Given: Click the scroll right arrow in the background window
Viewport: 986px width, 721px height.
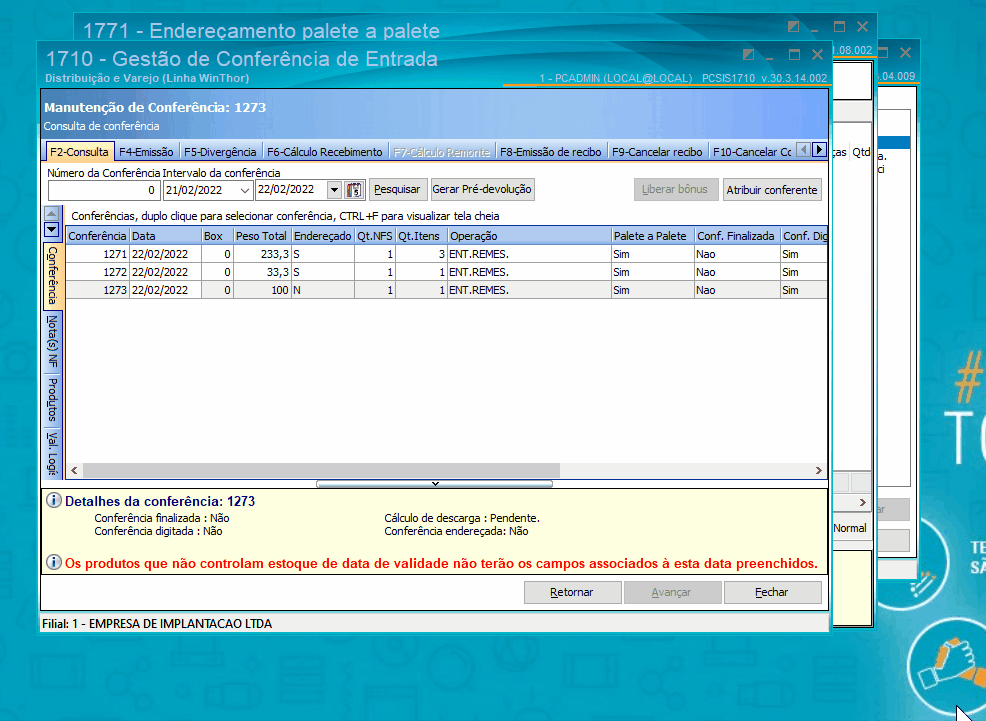Looking at the screenshot, I should (862, 502).
